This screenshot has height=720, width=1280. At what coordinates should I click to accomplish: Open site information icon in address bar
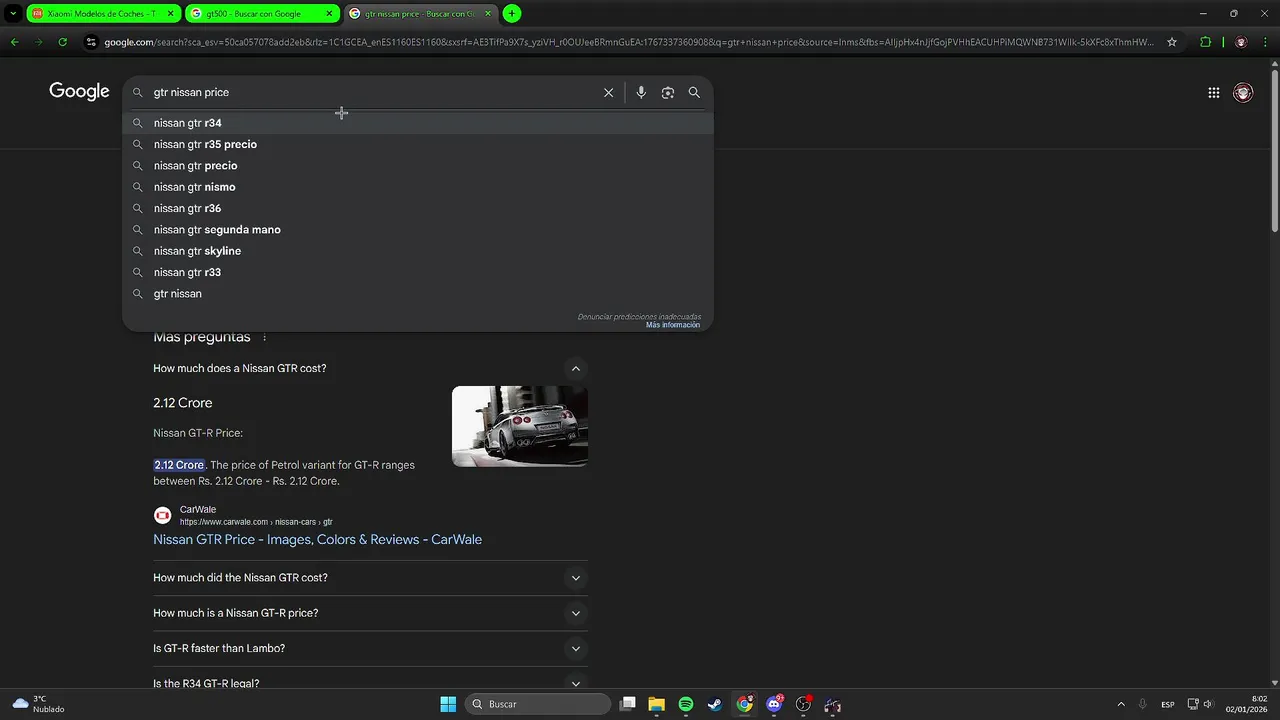pyautogui.click(x=91, y=42)
